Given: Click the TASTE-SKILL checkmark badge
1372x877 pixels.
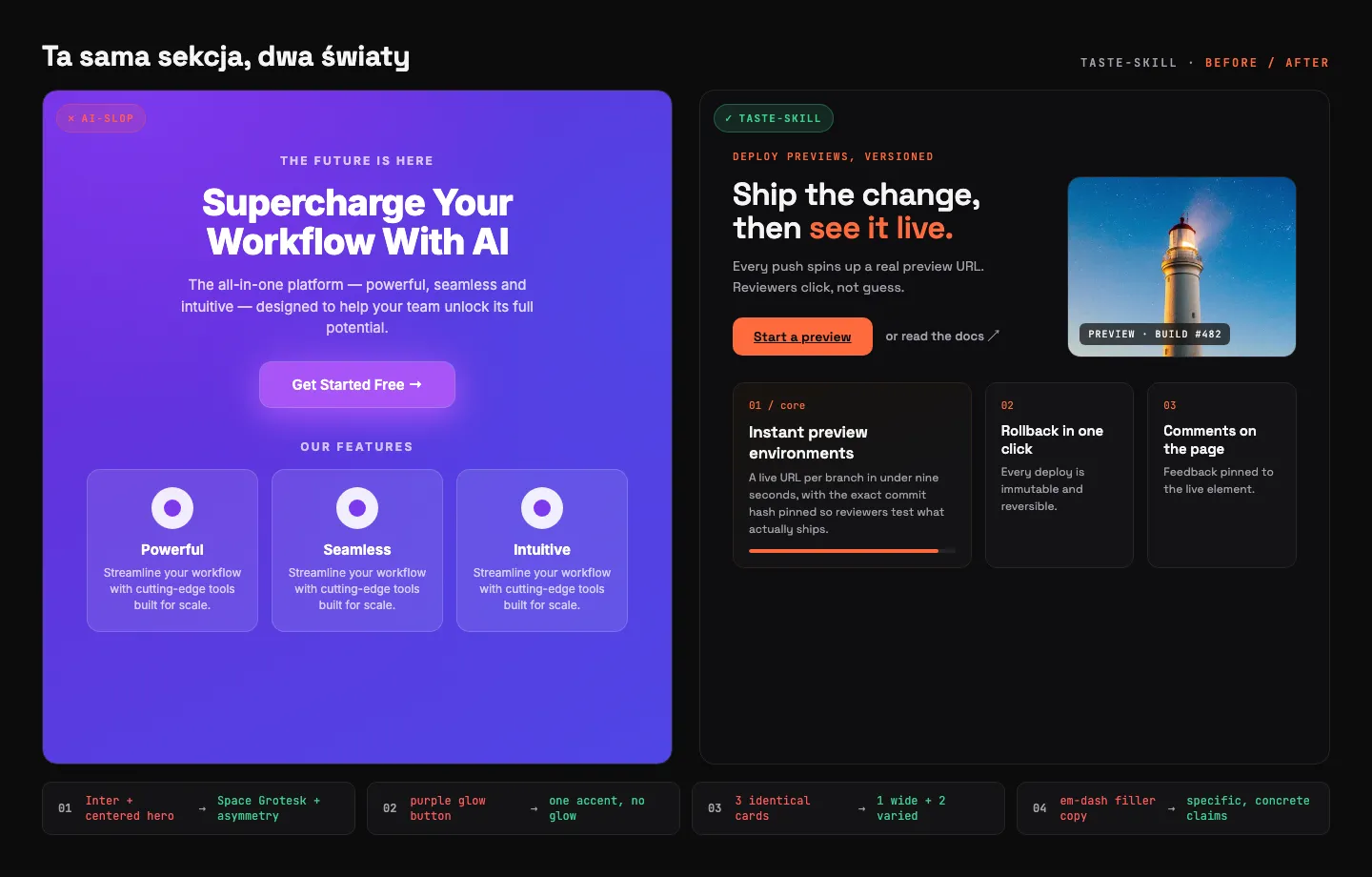Looking at the screenshot, I should pyautogui.click(x=774, y=118).
